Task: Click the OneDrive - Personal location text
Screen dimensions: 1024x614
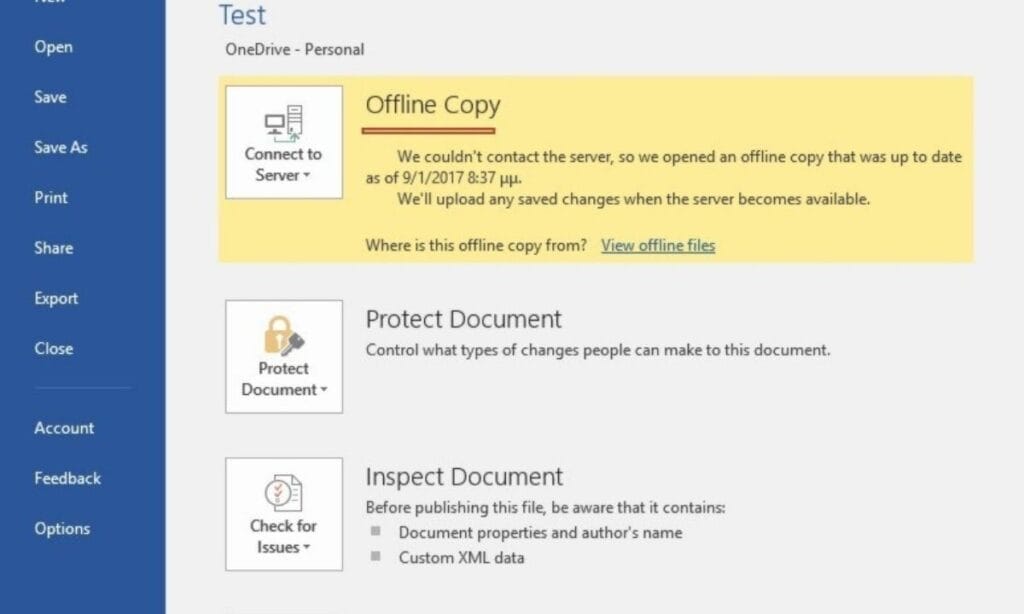Action: click(294, 49)
